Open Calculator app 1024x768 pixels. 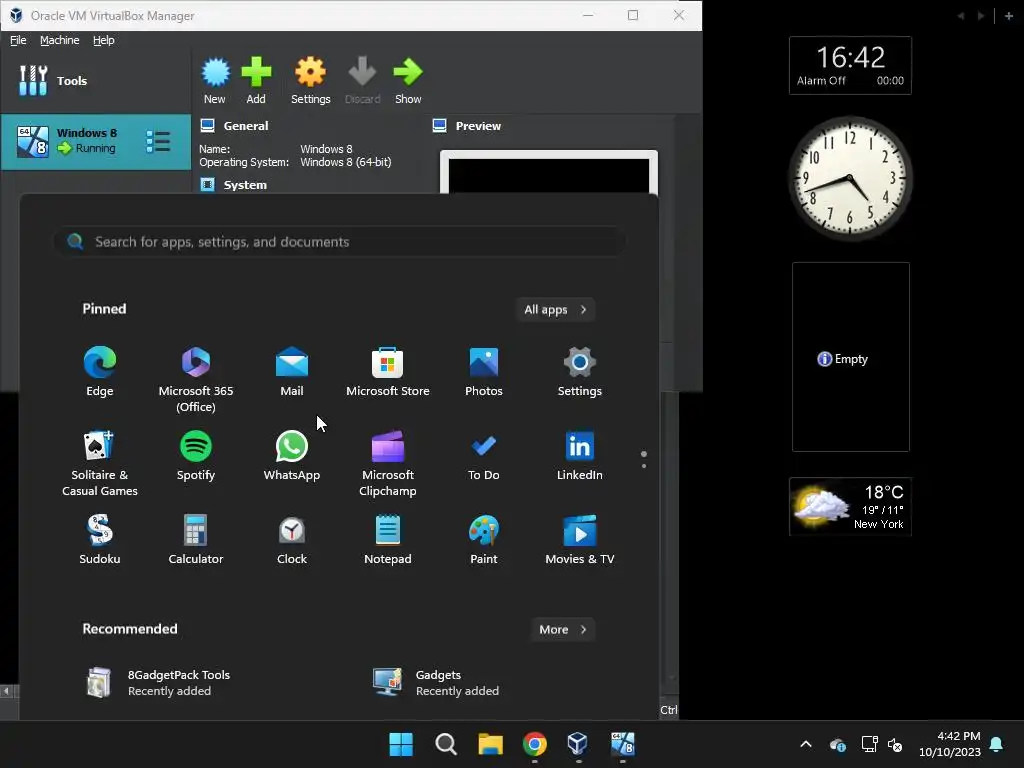pyautogui.click(x=196, y=539)
